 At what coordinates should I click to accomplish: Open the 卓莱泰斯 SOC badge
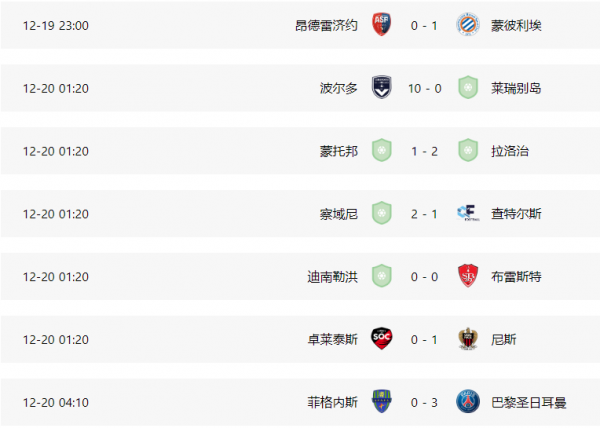click(381, 338)
